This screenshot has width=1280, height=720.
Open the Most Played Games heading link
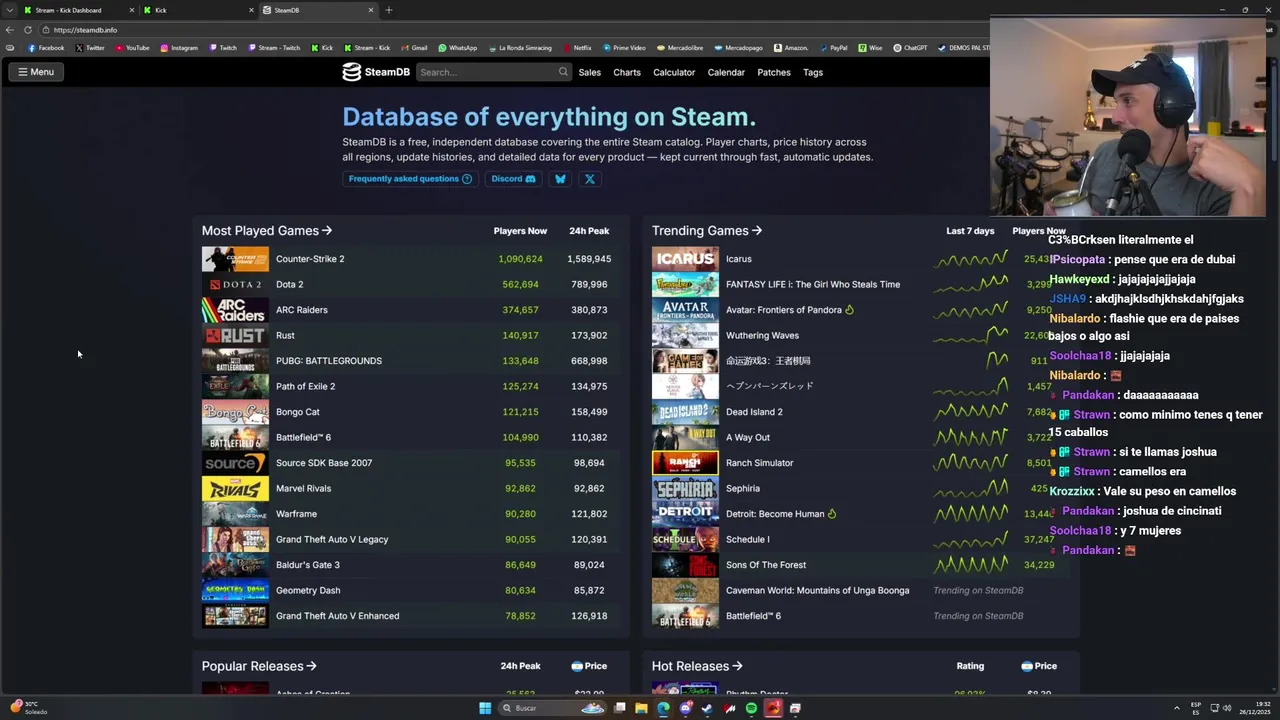click(x=267, y=231)
